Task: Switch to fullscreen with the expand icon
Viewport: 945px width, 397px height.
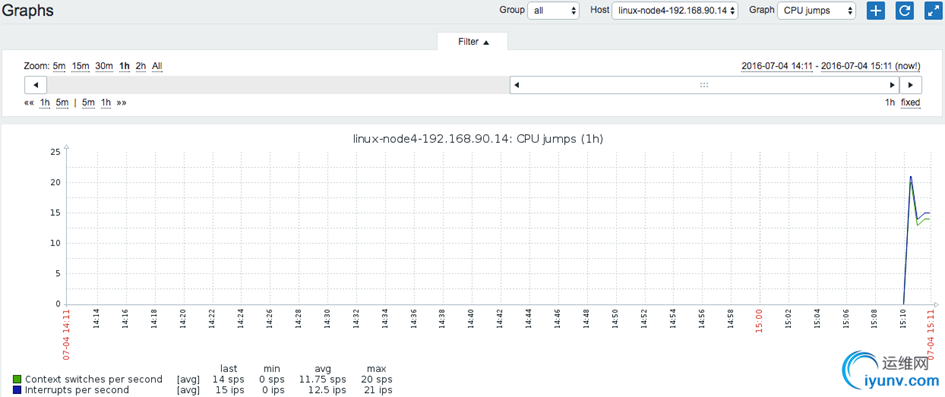Action: pos(934,10)
